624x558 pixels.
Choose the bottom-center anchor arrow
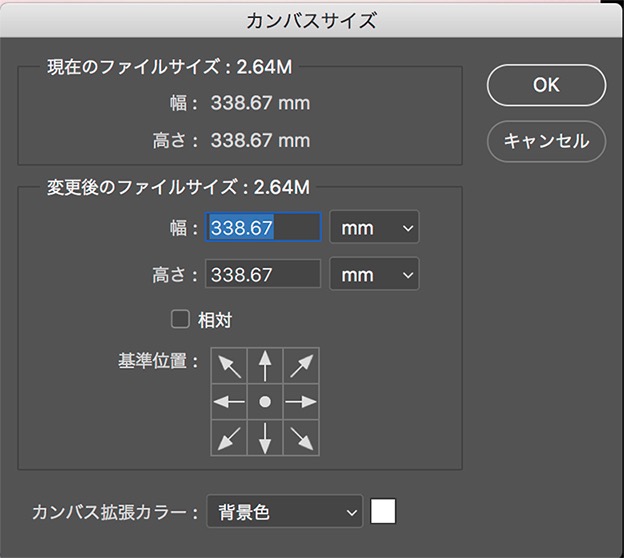[x=265, y=437]
